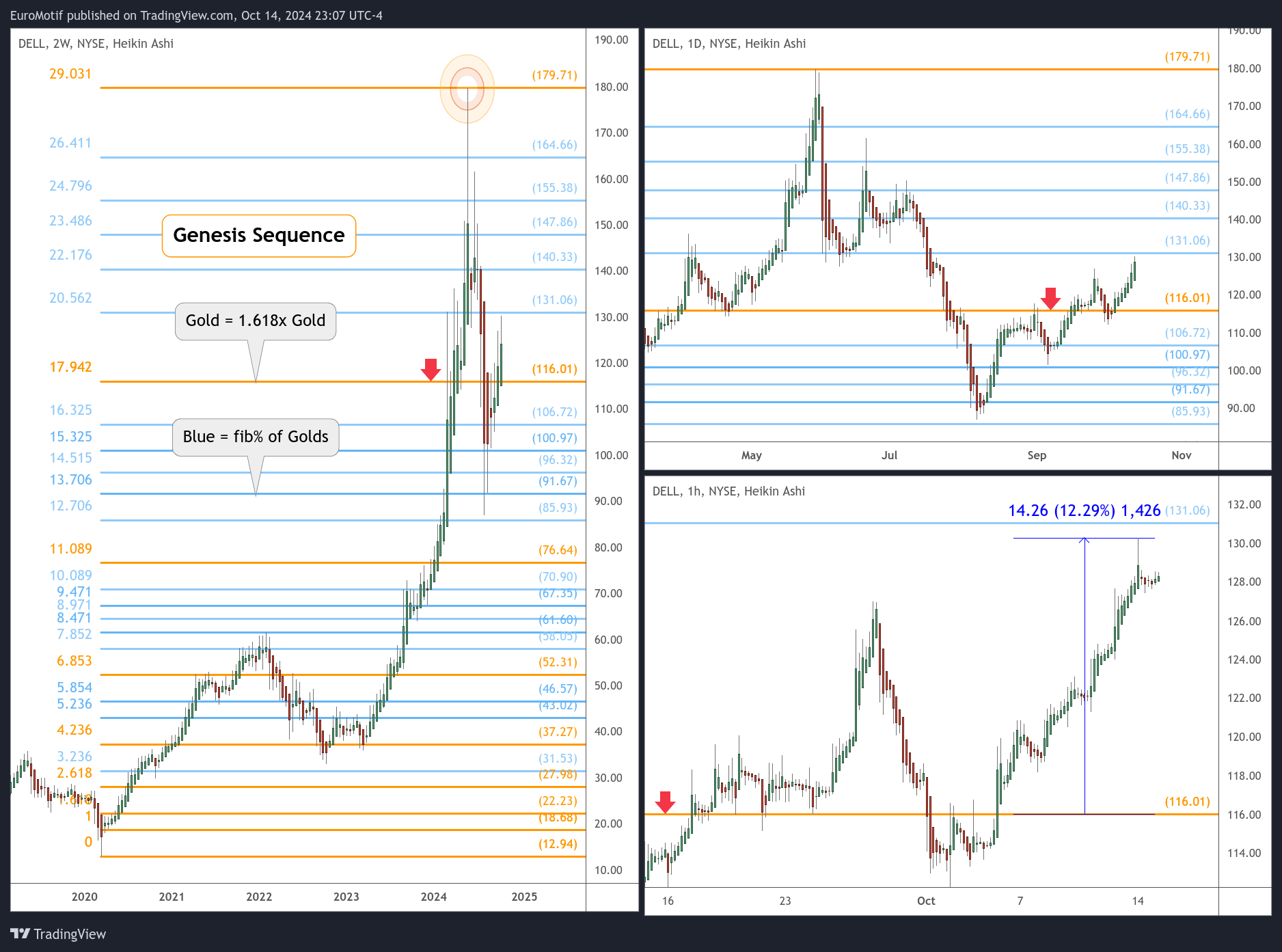Click the Sep label on 1D time axis

click(x=1037, y=455)
